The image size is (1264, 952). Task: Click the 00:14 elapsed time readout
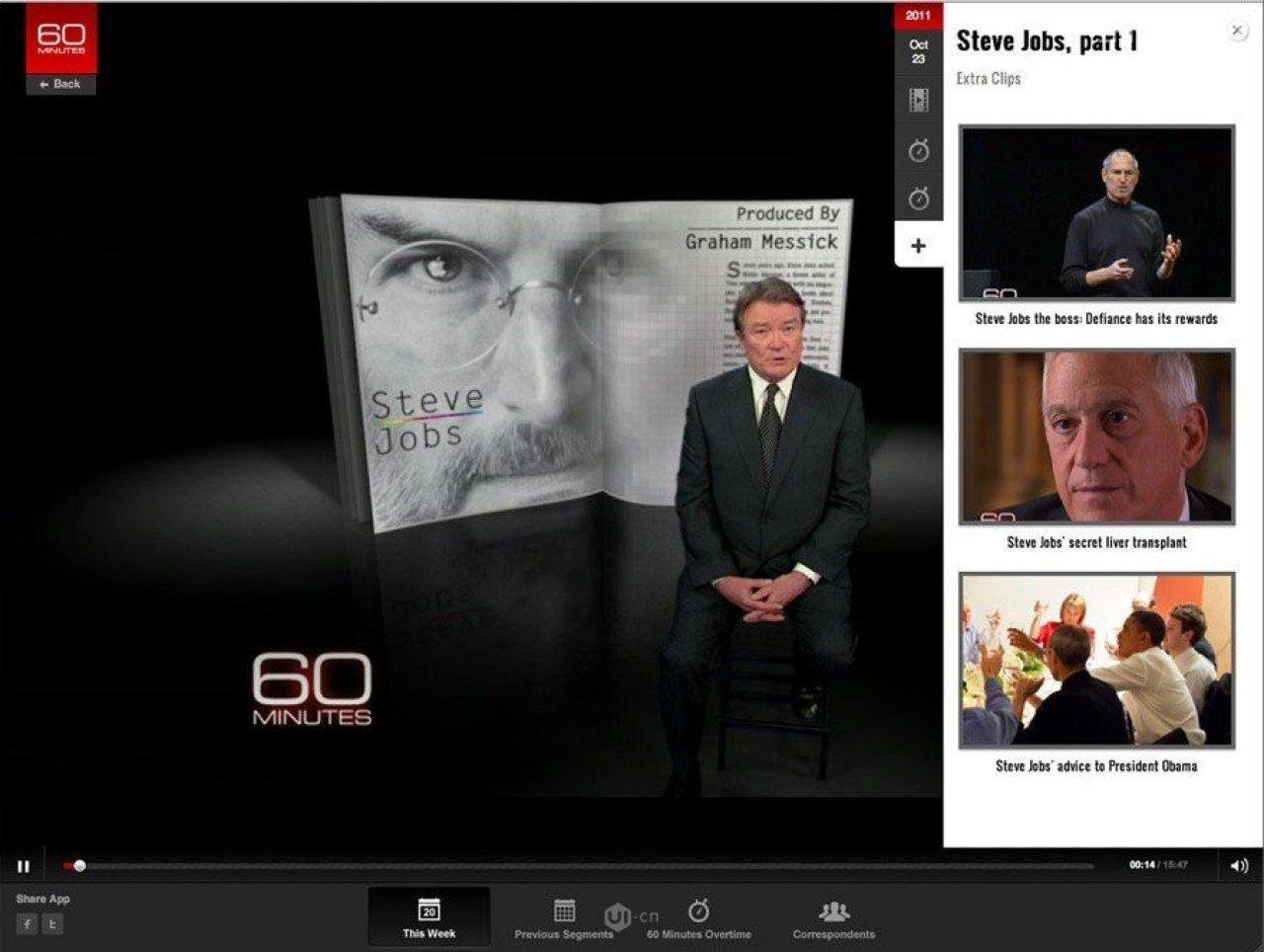(x=1142, y=865)
